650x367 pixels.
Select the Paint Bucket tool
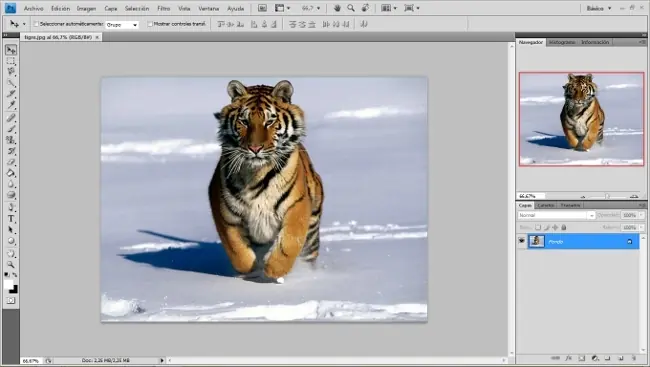click(x=11, y=173)
